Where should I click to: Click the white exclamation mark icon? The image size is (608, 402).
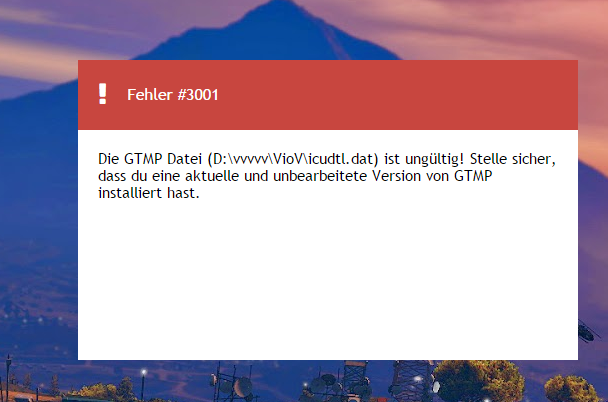102,94
